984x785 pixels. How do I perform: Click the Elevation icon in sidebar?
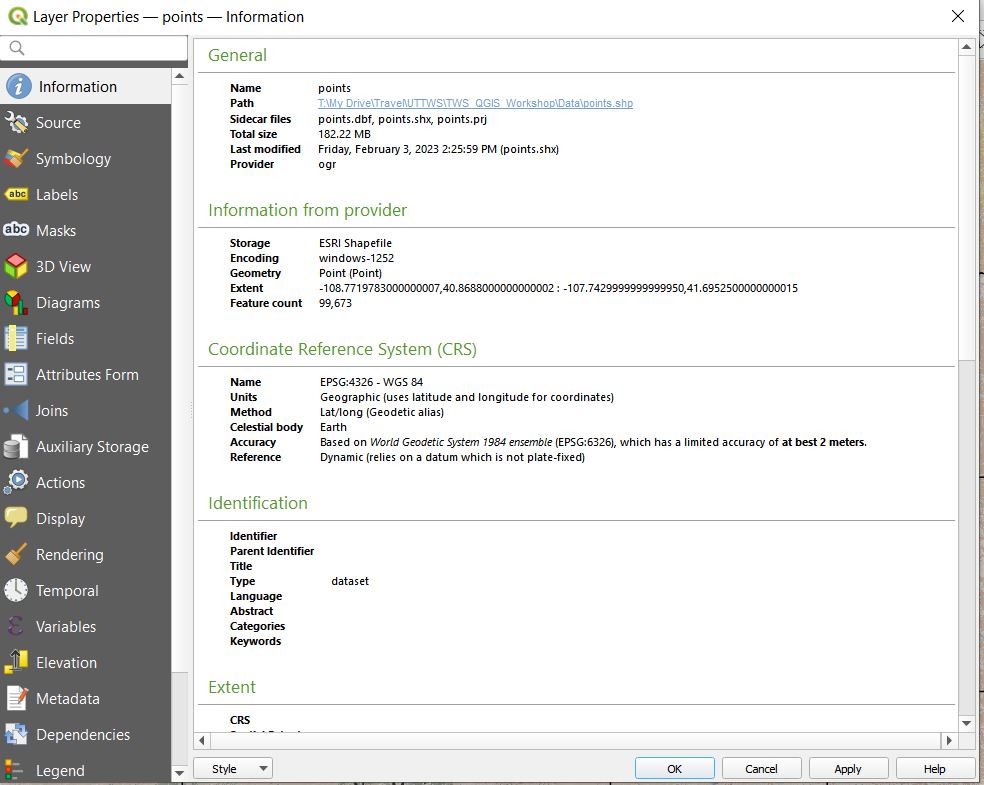click(17, 663)
